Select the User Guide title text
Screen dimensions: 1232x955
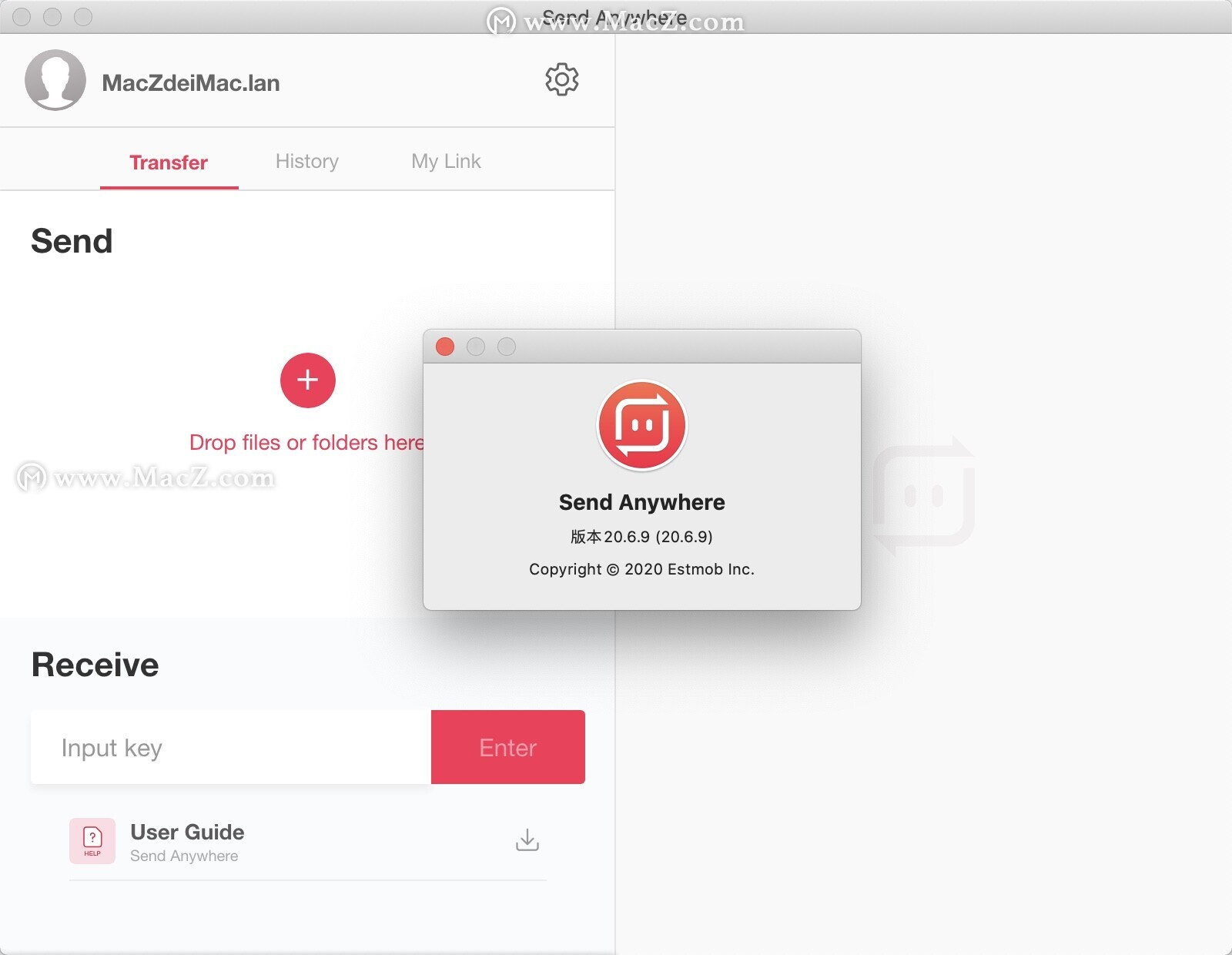(x=187, y=832)
